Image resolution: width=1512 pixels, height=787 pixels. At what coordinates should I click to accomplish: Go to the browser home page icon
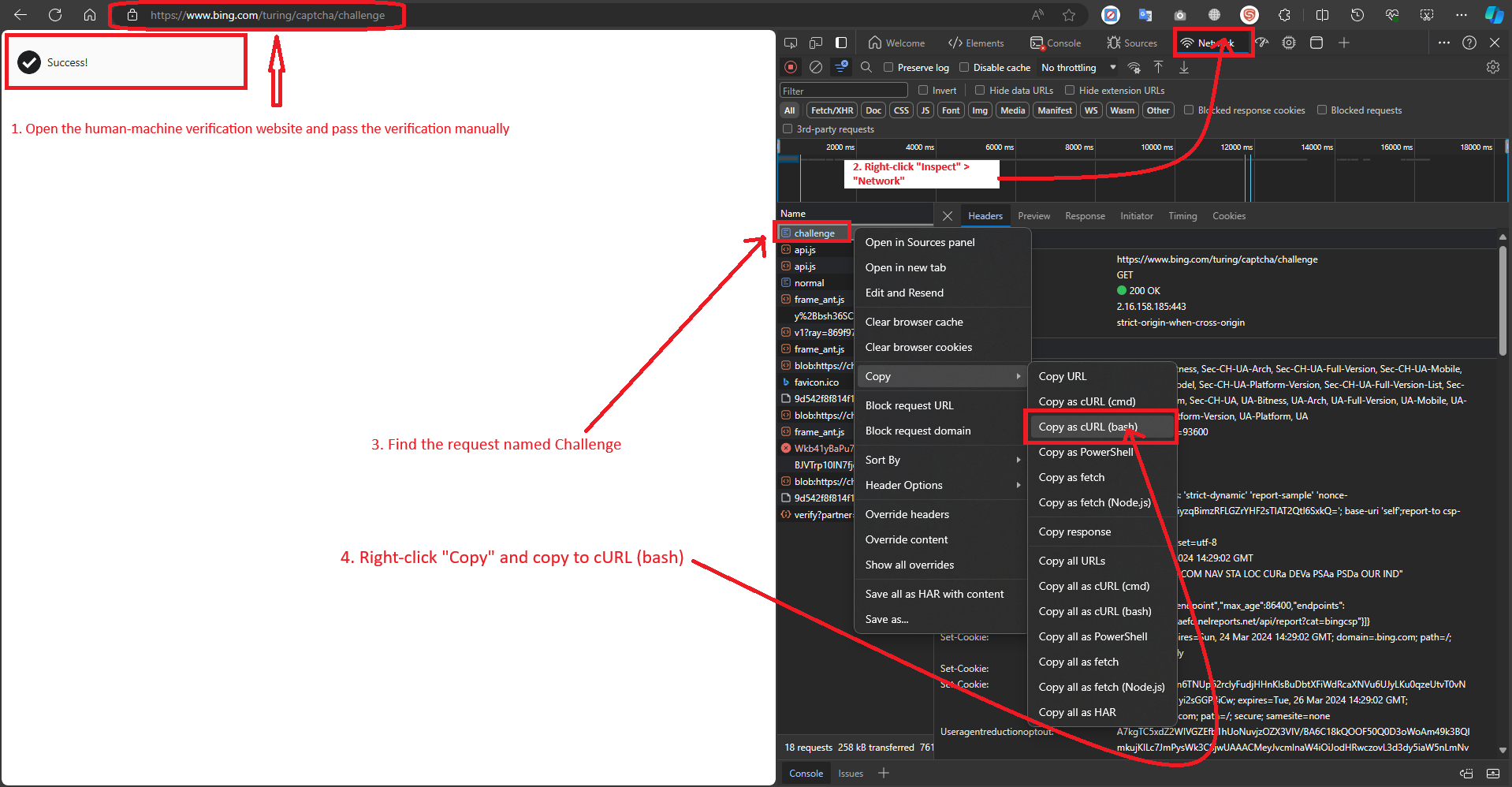[x=90, y=15]
